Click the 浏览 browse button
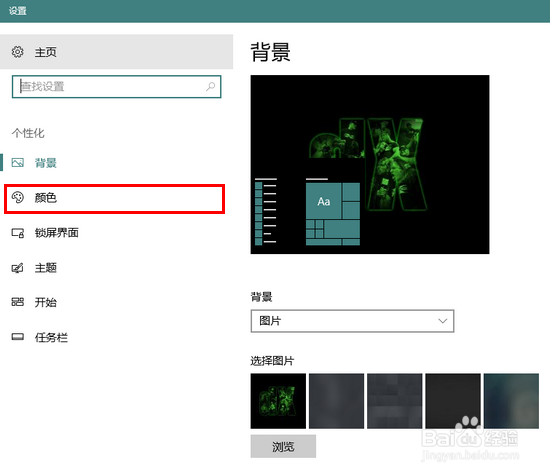This screenshot has height=474, width=550. point(283,446)
